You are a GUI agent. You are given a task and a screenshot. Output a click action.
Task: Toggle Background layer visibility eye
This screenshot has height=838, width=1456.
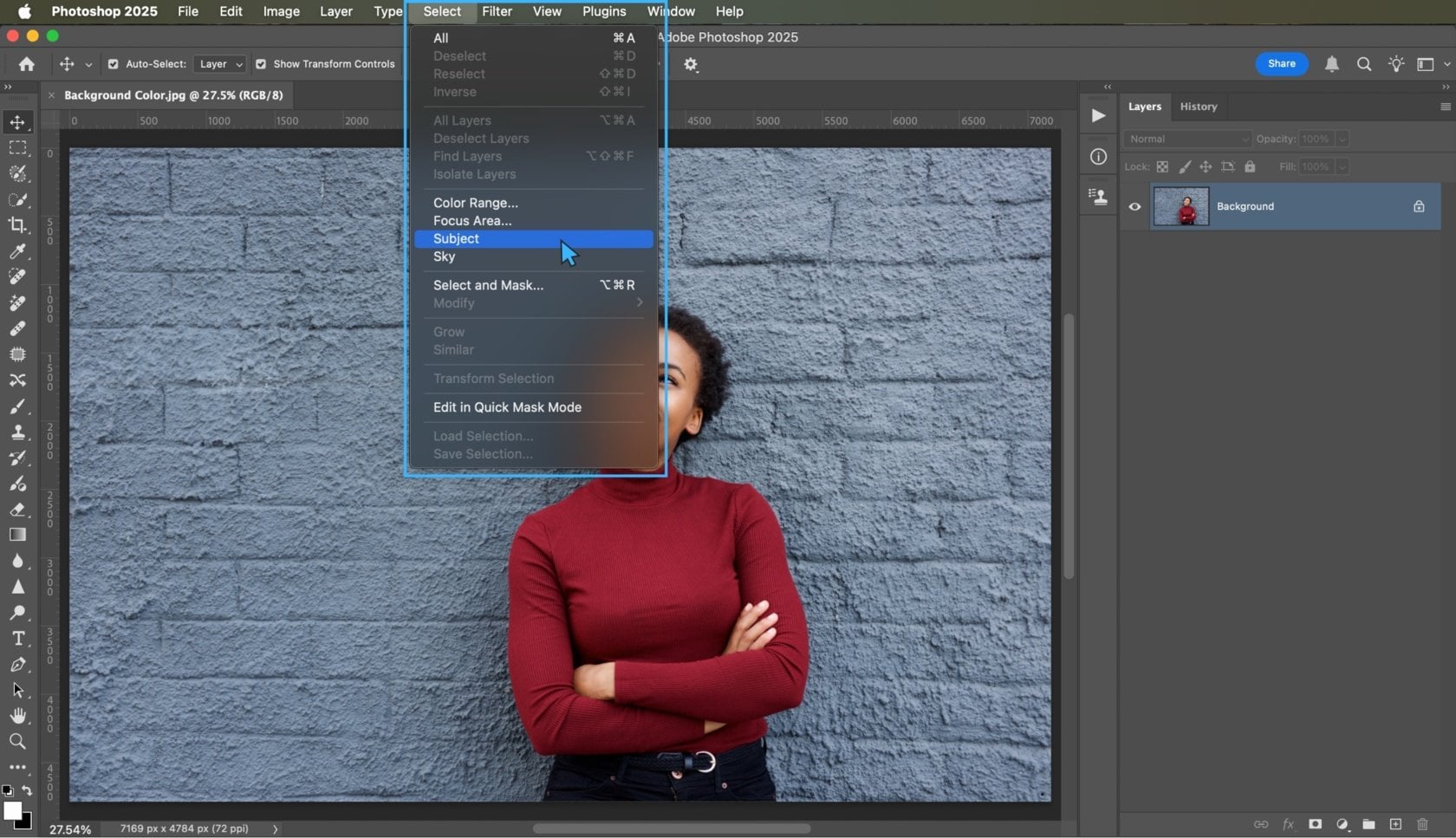point(1134,206)
